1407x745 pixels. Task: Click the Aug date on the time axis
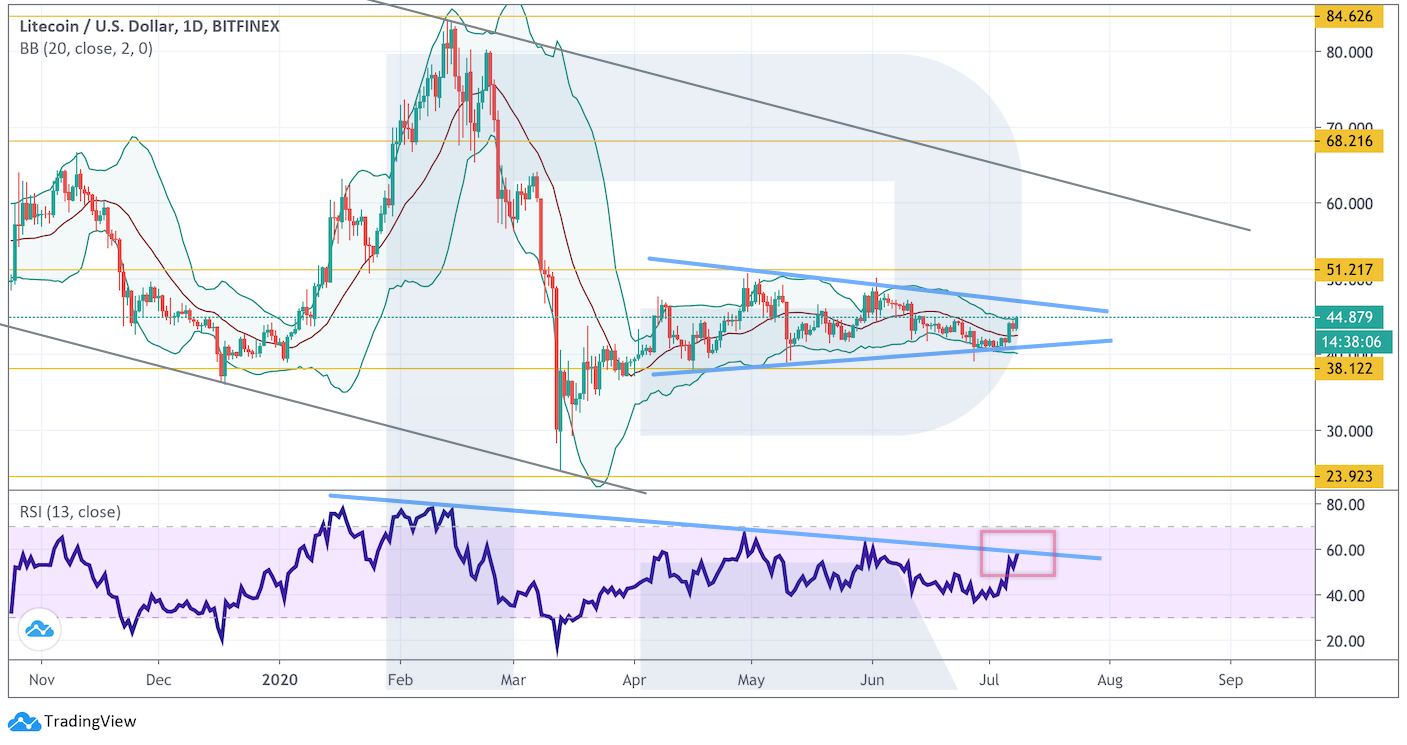[1110, 680]
